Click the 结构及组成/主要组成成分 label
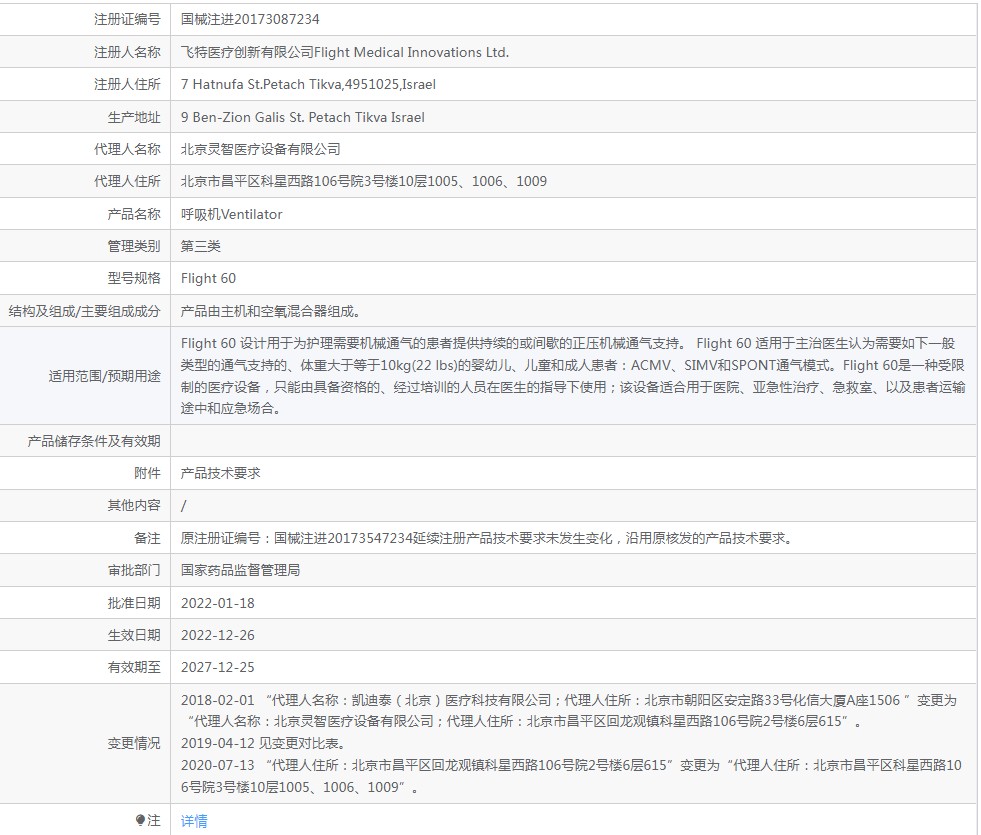 [84, 311]
